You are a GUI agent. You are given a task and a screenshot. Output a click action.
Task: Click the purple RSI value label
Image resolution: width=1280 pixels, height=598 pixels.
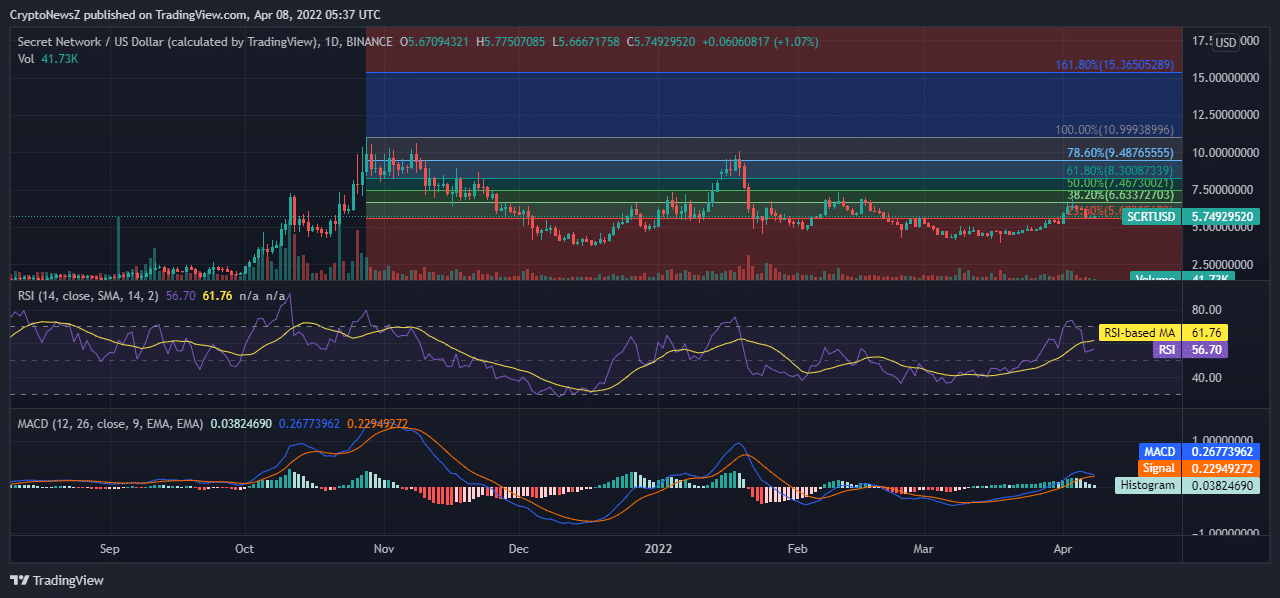click(x=1165, y=350)
